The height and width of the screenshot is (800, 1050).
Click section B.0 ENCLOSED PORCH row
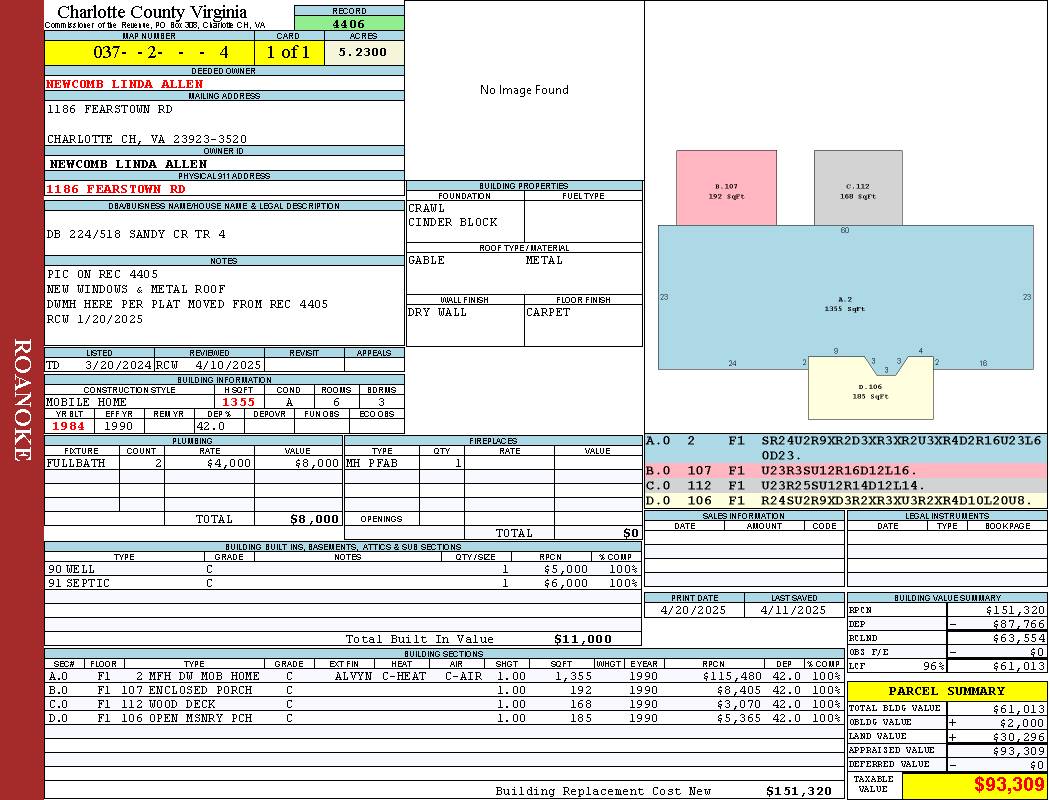444,690
